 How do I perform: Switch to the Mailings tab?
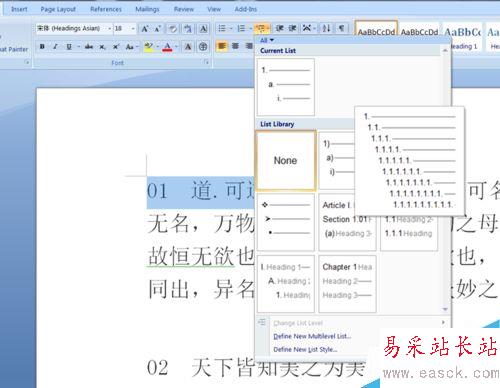click(x=147, y=9)
